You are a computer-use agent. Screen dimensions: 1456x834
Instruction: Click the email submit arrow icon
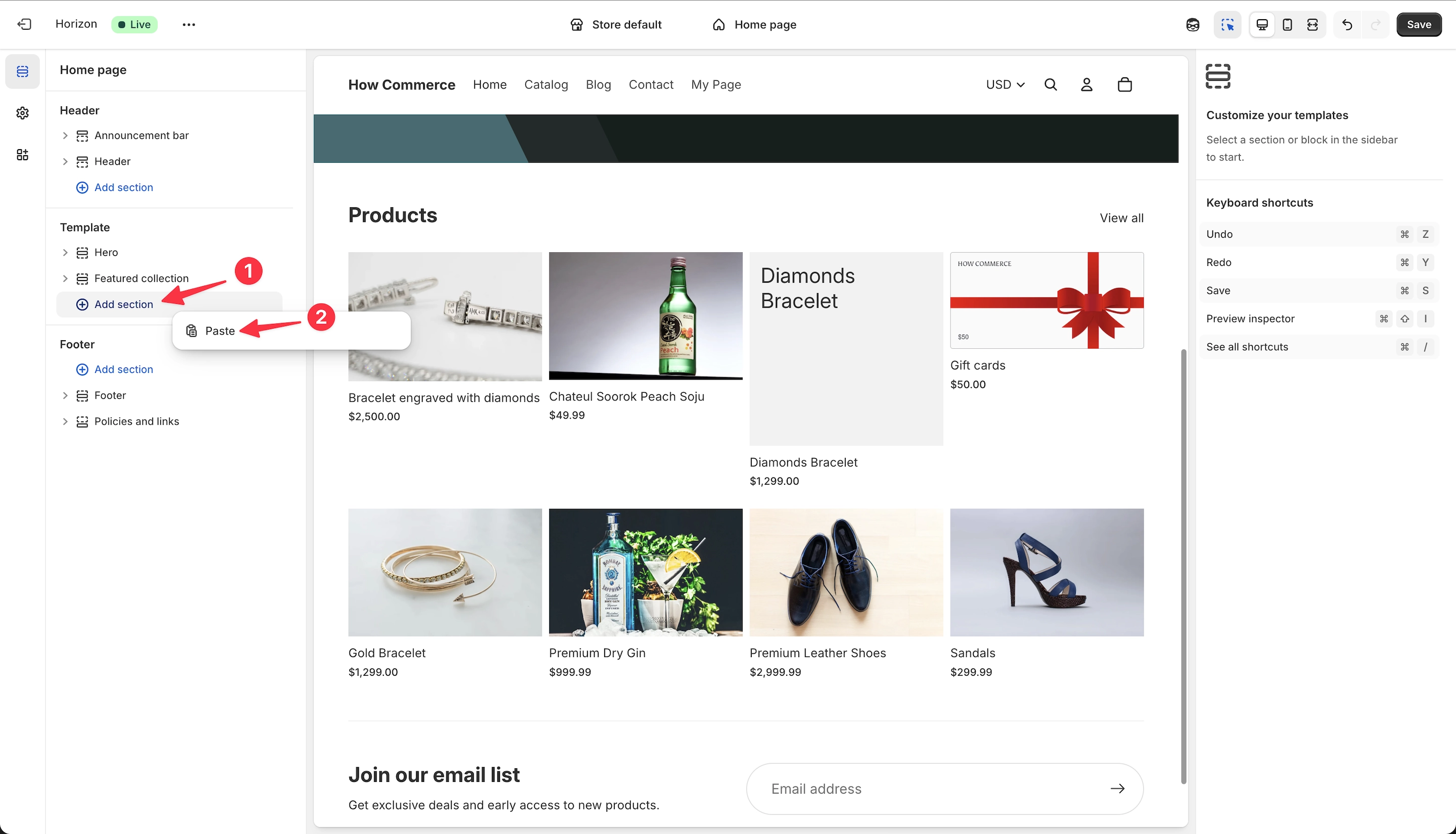click(1117, 789)
